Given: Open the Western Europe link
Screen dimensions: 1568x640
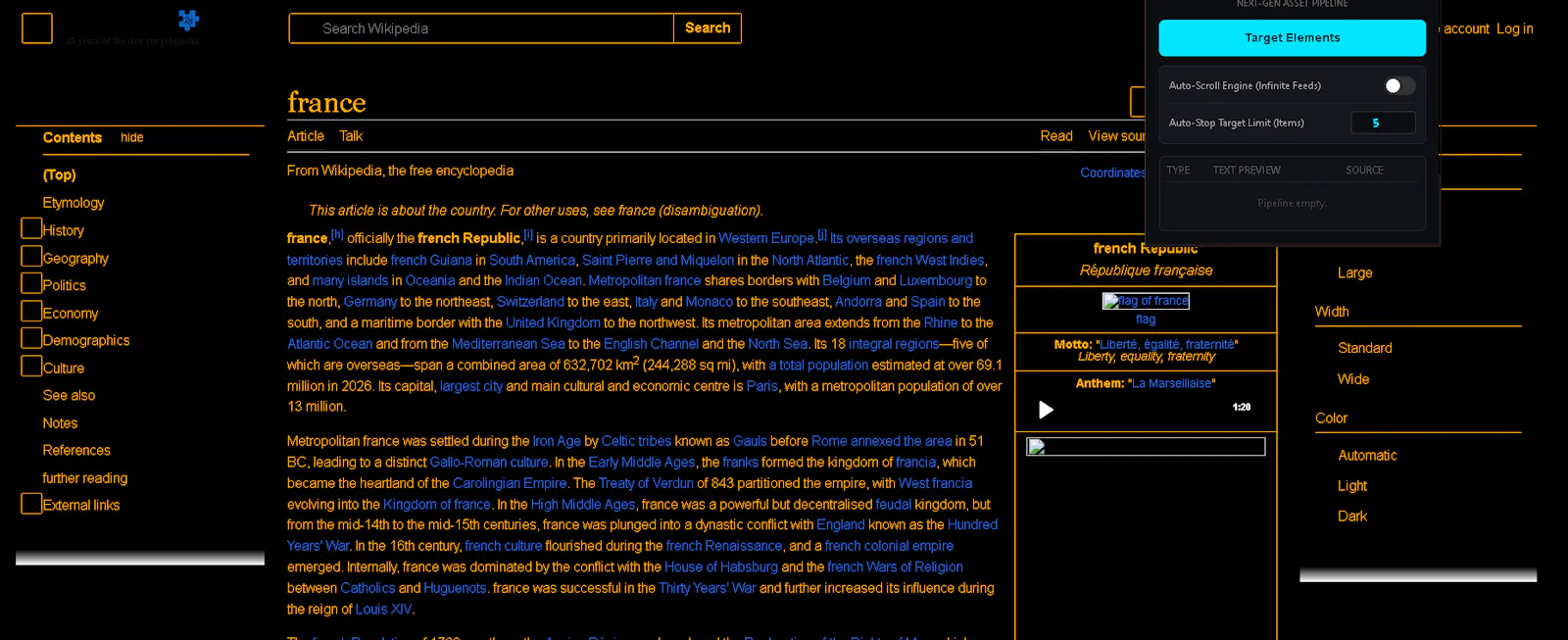Looking at the screenshot, I should point(766,238).
